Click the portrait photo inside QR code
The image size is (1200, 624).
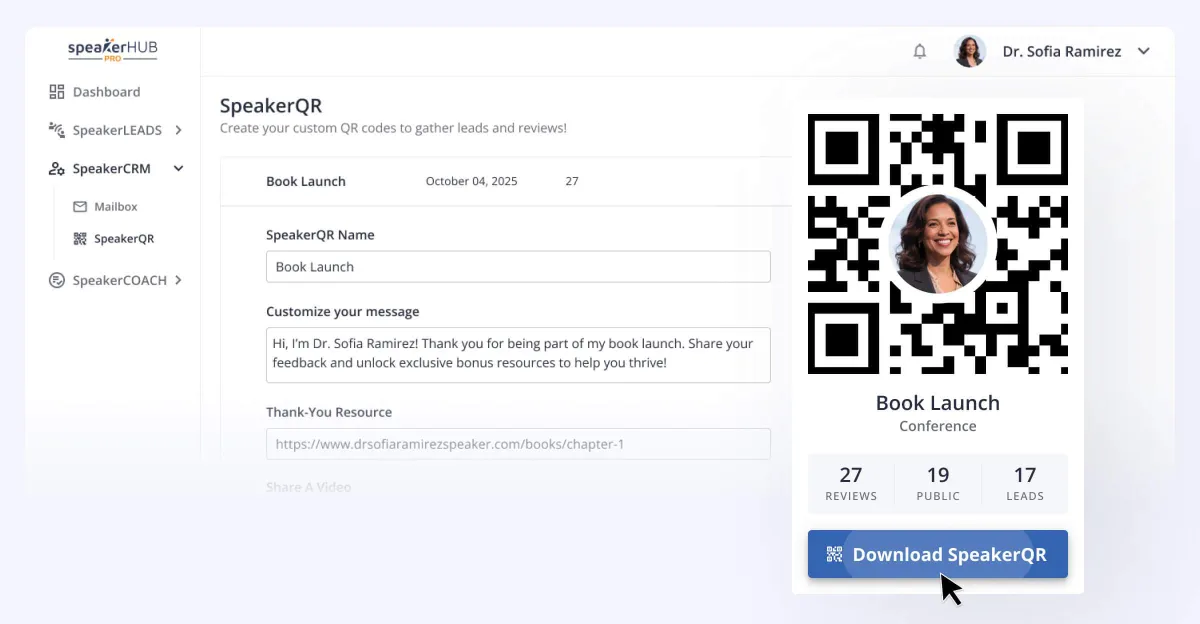pos(938,244)
